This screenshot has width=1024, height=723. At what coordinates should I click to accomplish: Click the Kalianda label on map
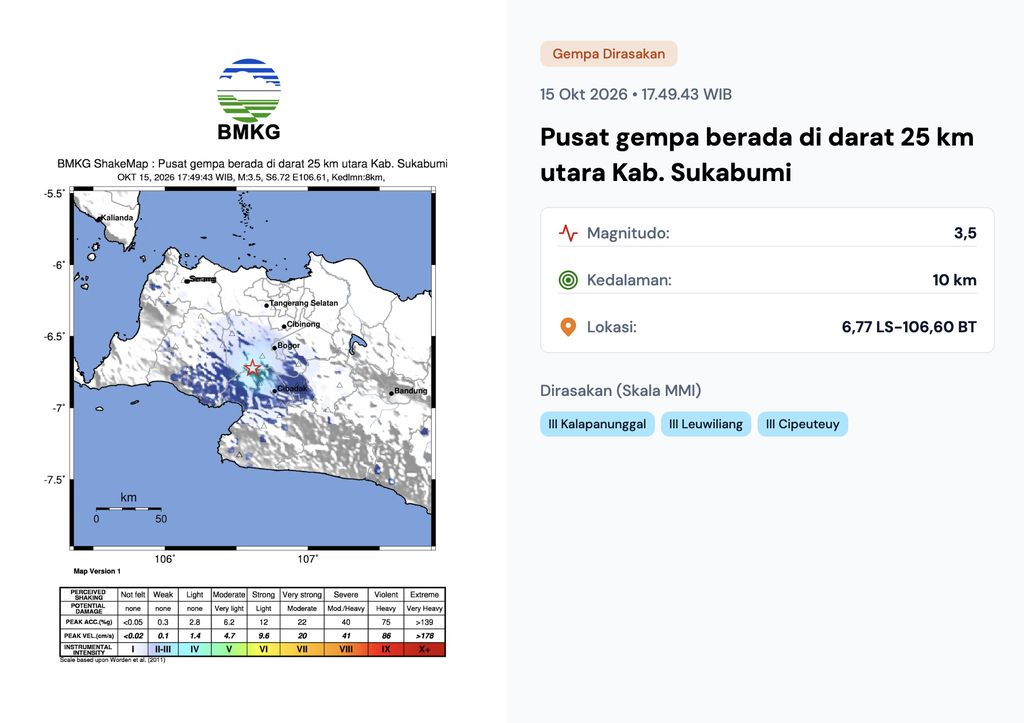click(117, 217)
